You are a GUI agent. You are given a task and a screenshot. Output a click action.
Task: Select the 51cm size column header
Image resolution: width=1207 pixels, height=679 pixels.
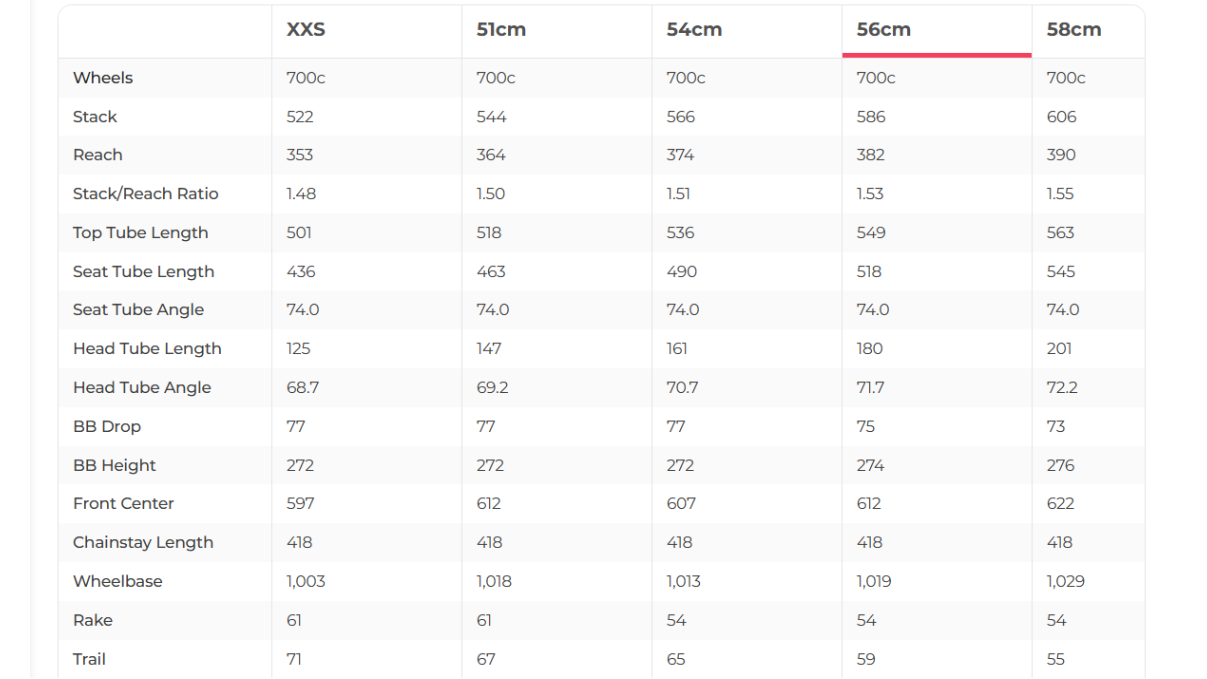(501, 30)
